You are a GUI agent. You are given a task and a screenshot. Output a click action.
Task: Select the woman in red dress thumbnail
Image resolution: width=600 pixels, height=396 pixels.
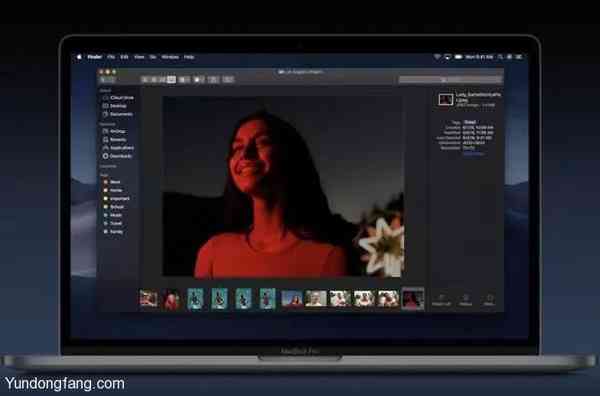click(171, 299)
